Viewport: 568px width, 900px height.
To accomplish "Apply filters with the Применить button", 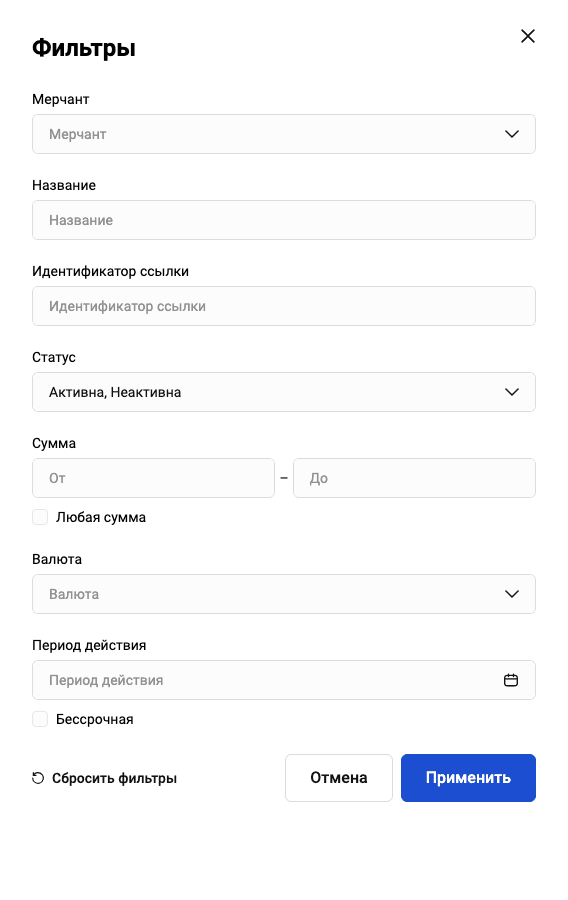I will coord(468,778).
